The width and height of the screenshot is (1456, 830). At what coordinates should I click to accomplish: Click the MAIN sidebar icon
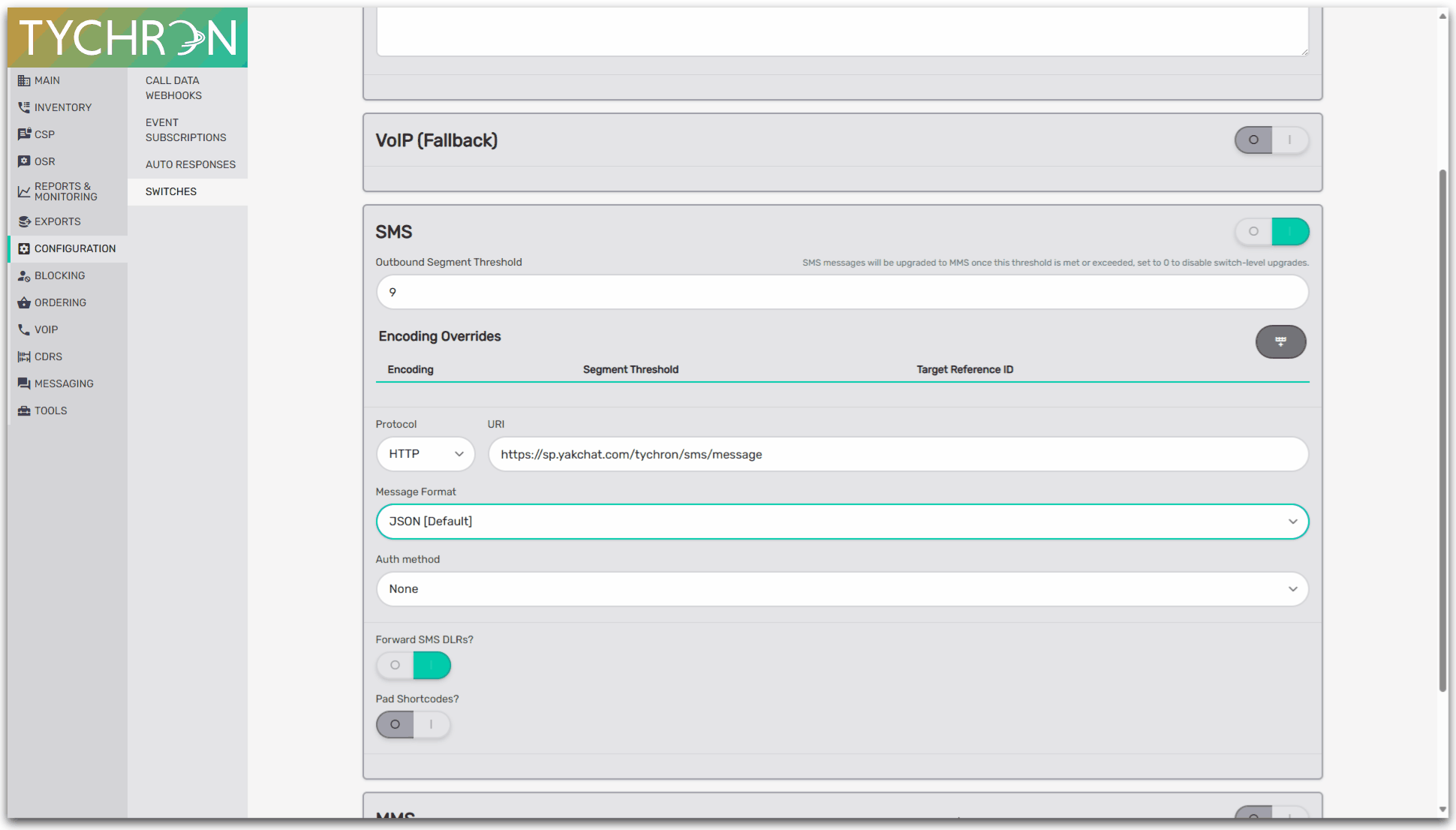tap(24, 80)
